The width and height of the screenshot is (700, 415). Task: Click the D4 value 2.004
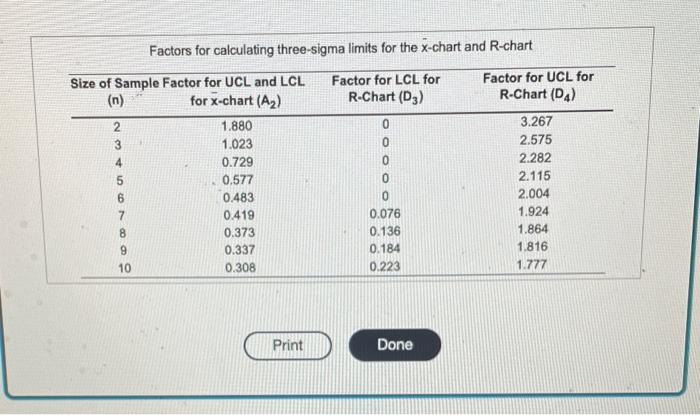[x=533, y=194]
